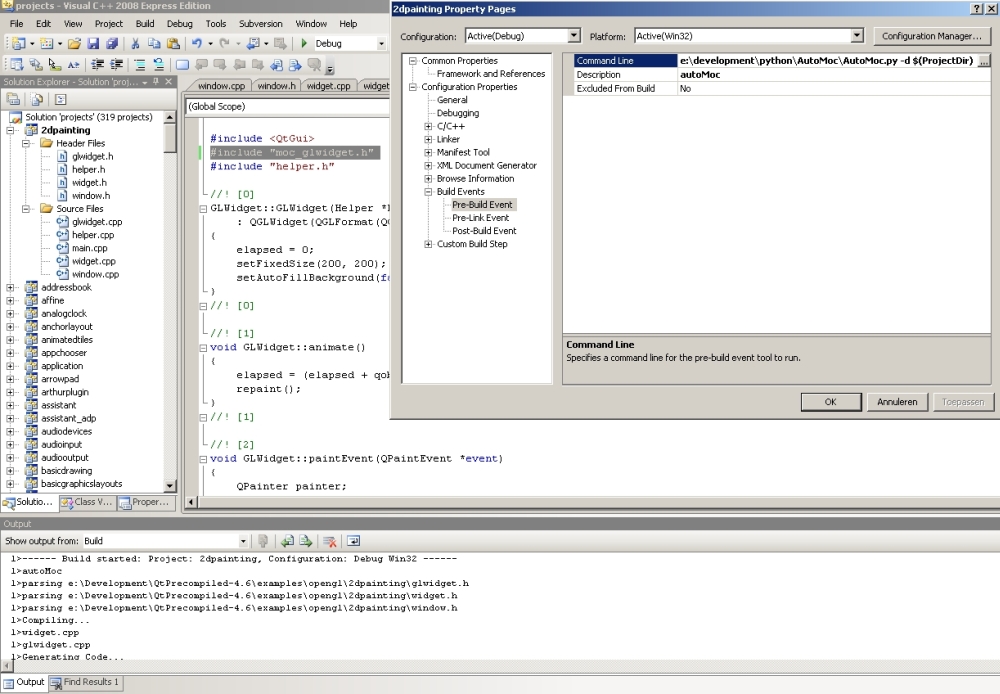Toggle auto-hide pin on Solution Explorer
Image resolution: width=1000 pixels, height=694 pixels.
coord(157,81)
